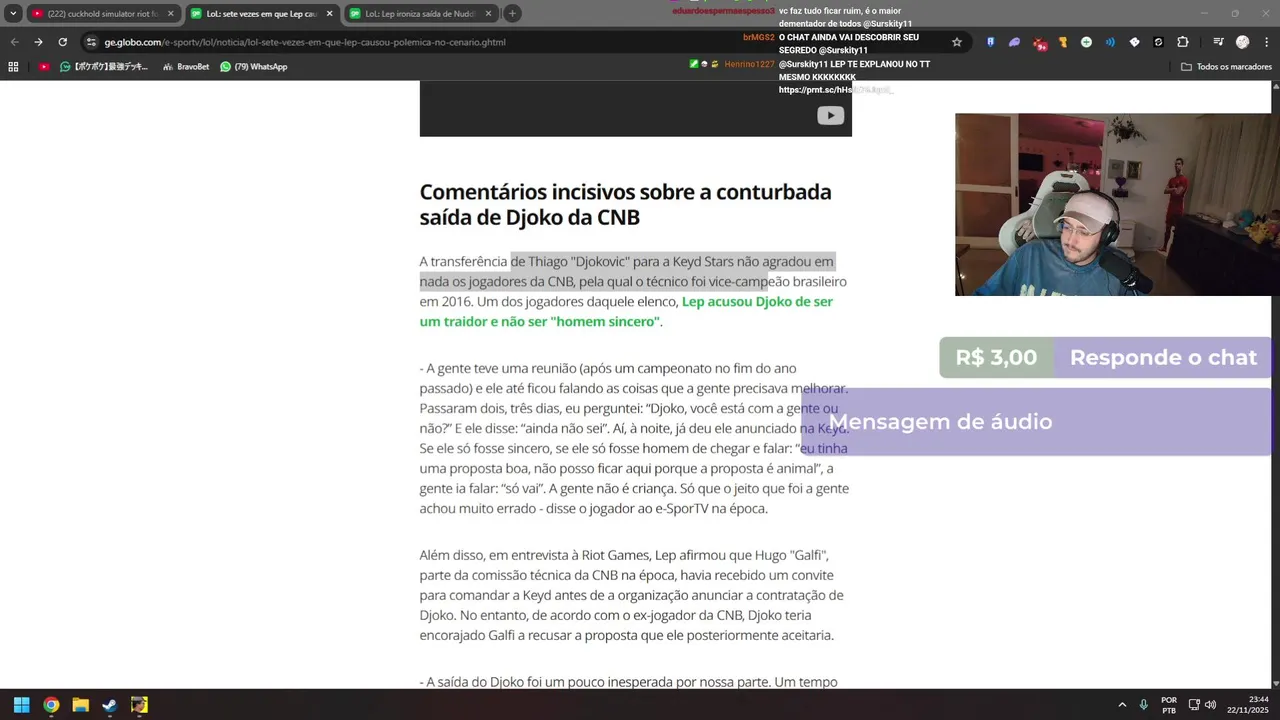Close the 'LoL: sete vezes em que Lep' tab
The height and width of the screenshot is (720, 1280).
click(x=329, y=14)
